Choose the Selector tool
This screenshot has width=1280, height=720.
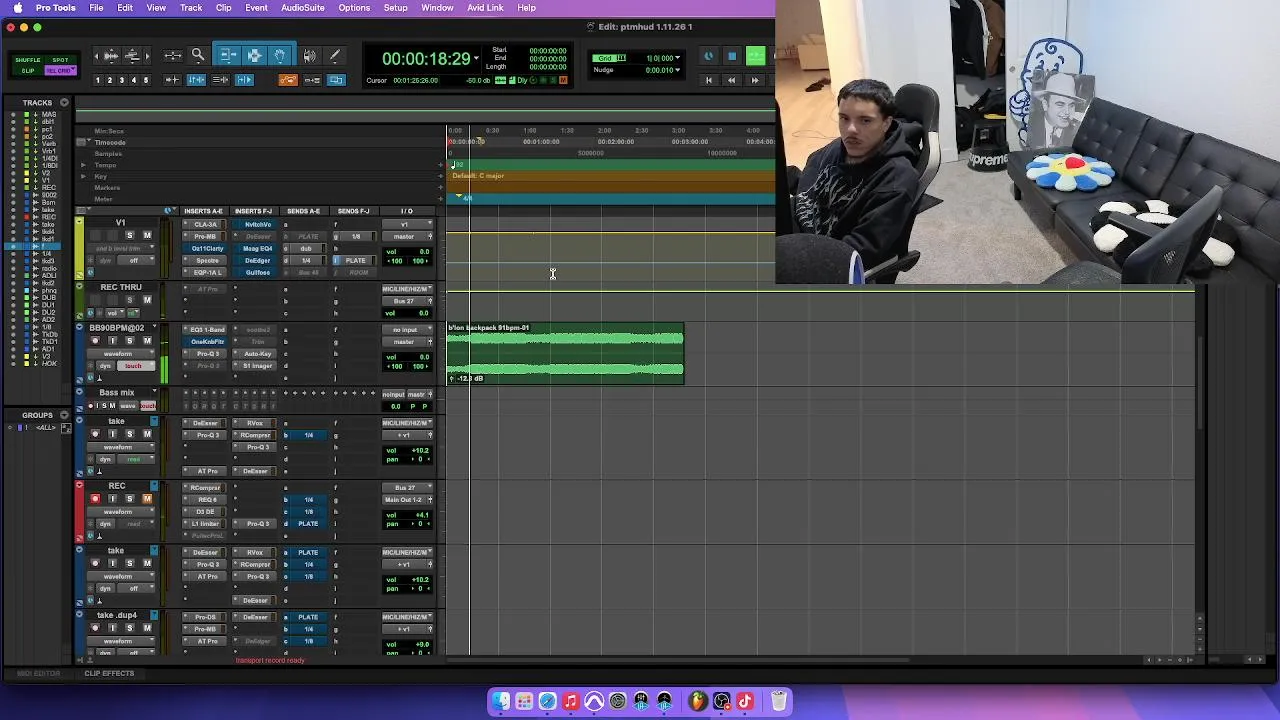[254, 56]
